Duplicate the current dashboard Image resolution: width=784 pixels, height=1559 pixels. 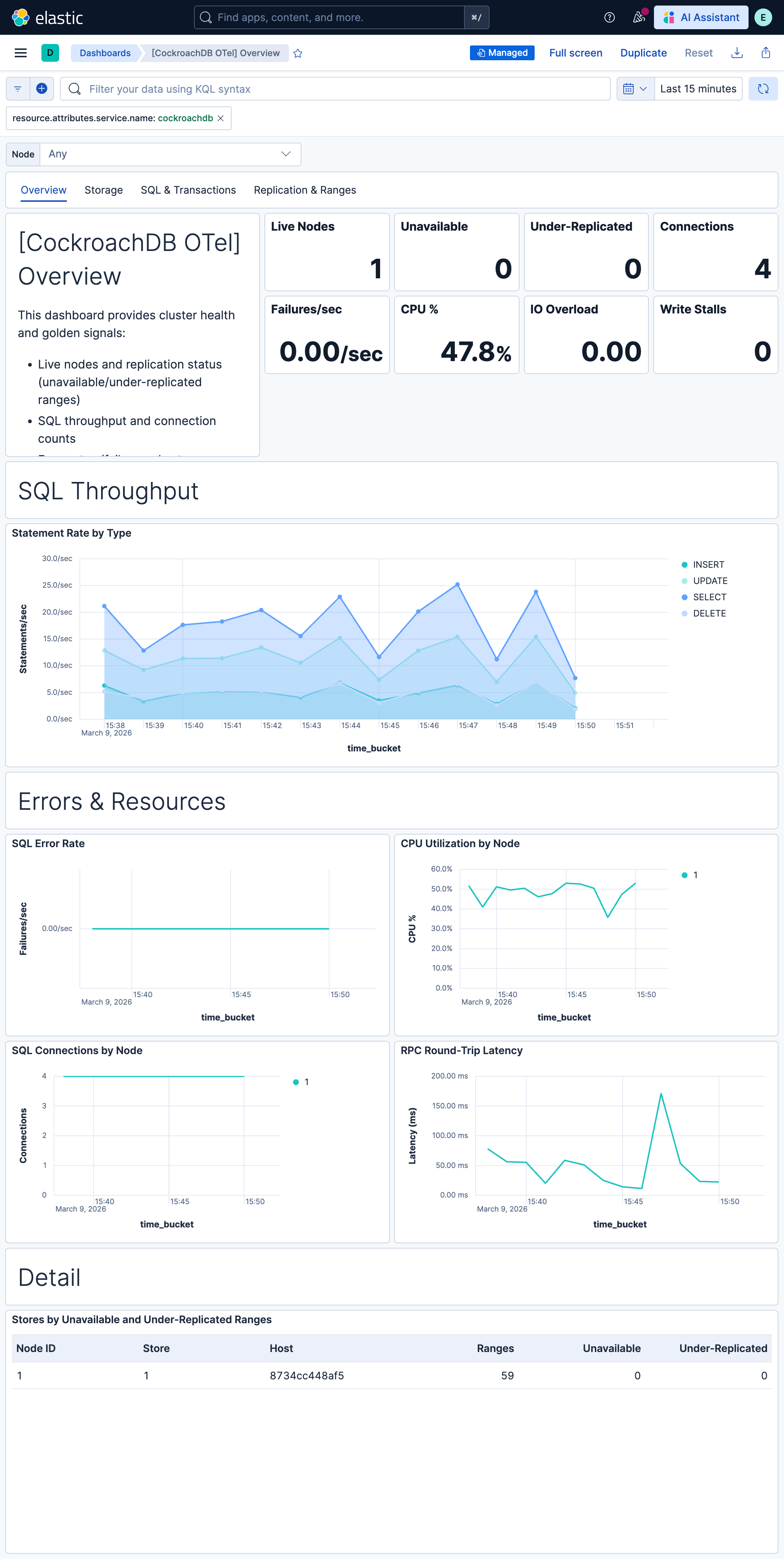[x=643, y=52]
